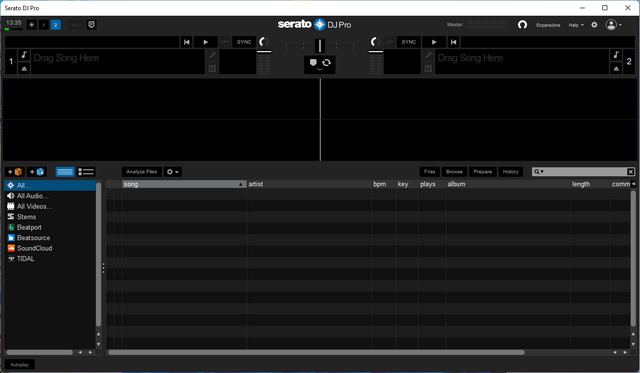Click library horizontal scrollbar

pyautogui.click(x=316, y=352)
